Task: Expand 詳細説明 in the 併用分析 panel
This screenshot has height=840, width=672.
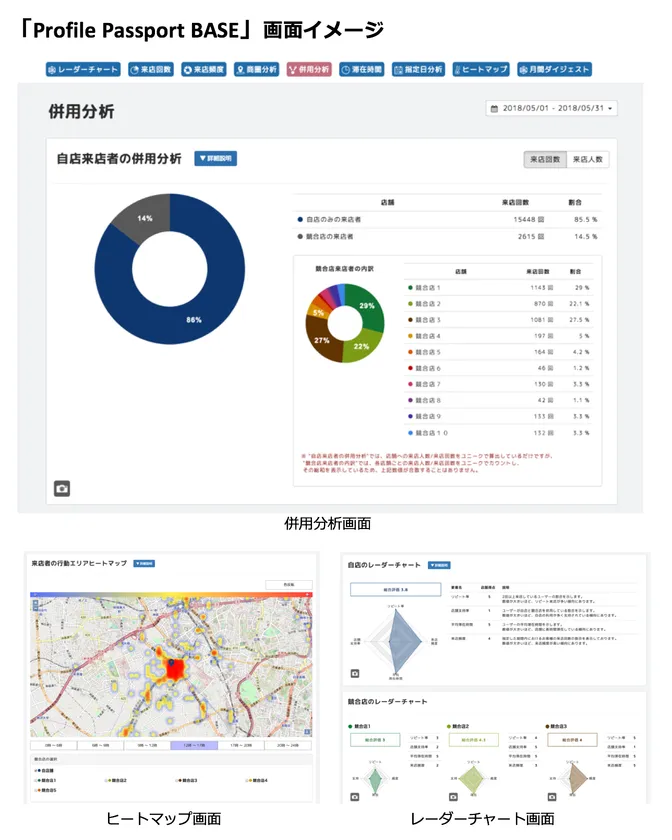Action: pos(215,158)
